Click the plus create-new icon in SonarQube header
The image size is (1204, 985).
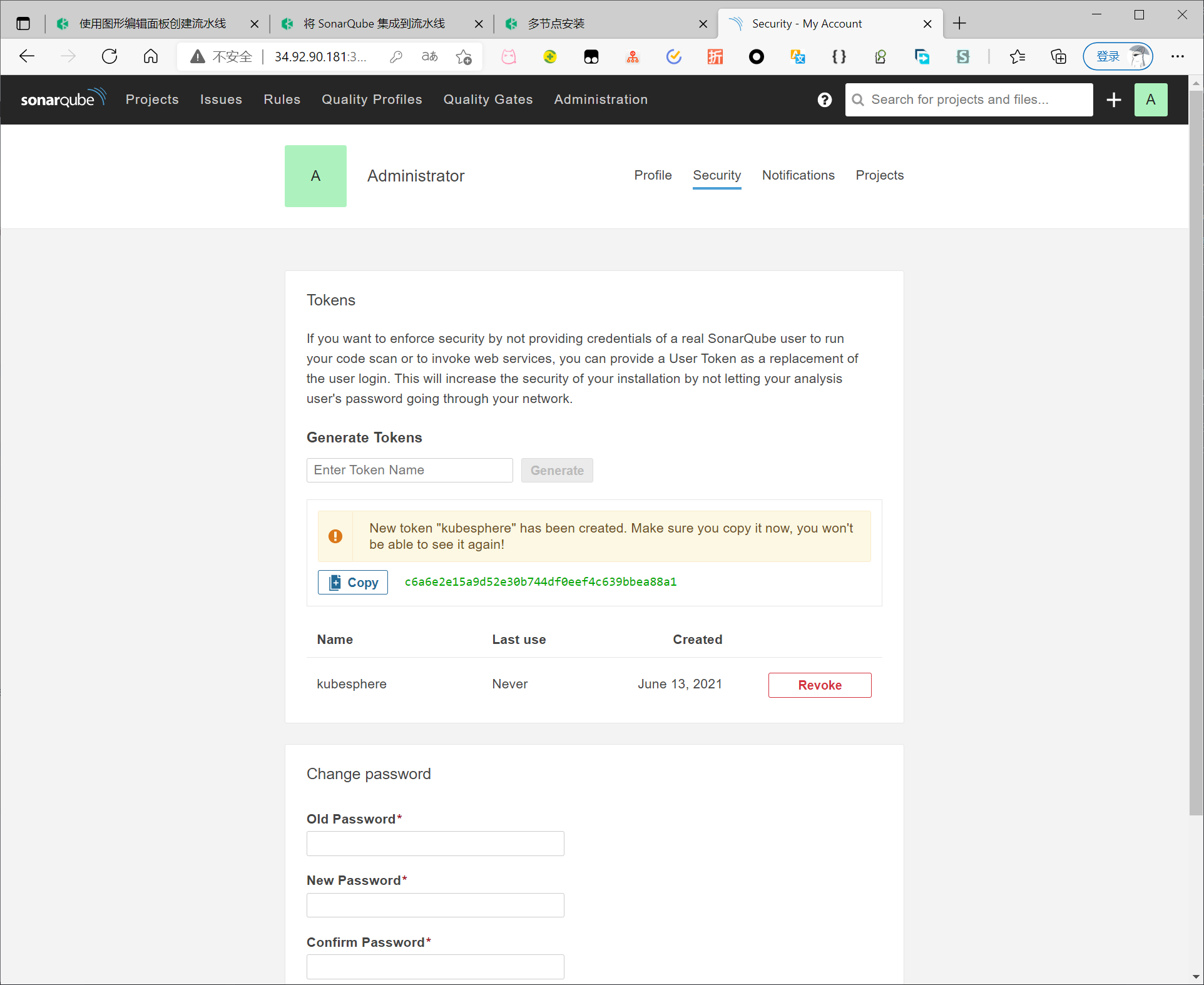[1113, 100]
